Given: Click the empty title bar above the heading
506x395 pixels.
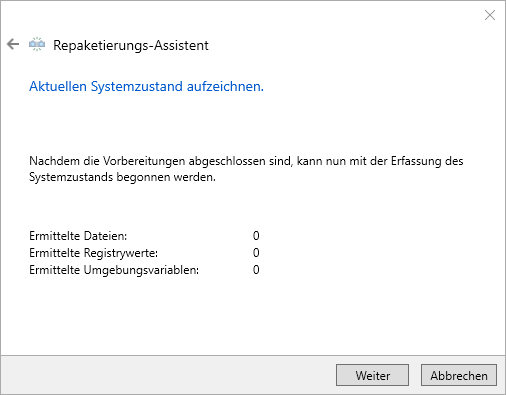Looking at the screenshot, I should click(x=233, y=15).
